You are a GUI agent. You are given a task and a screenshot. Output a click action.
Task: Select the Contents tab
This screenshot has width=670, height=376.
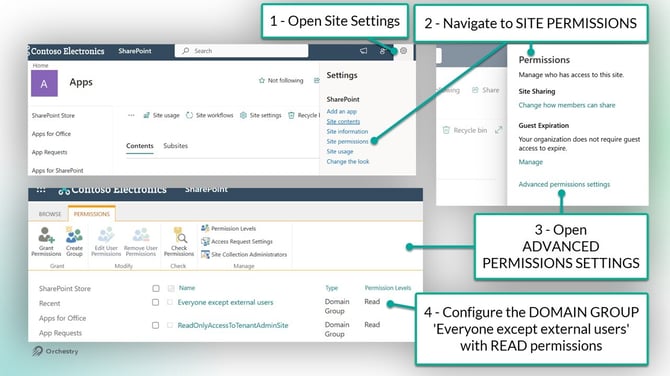(x=140, y=146)
